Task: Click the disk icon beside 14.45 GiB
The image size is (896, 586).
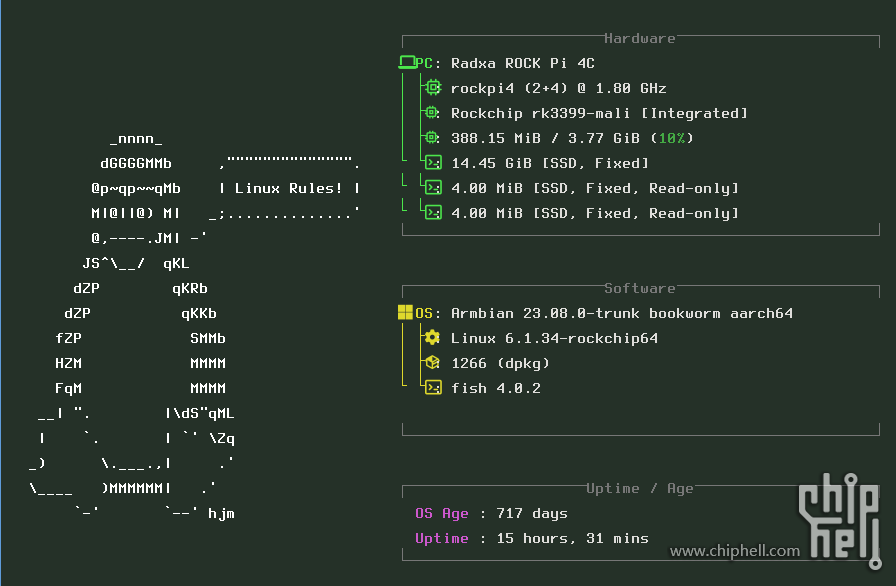Action: coord(433,163)
